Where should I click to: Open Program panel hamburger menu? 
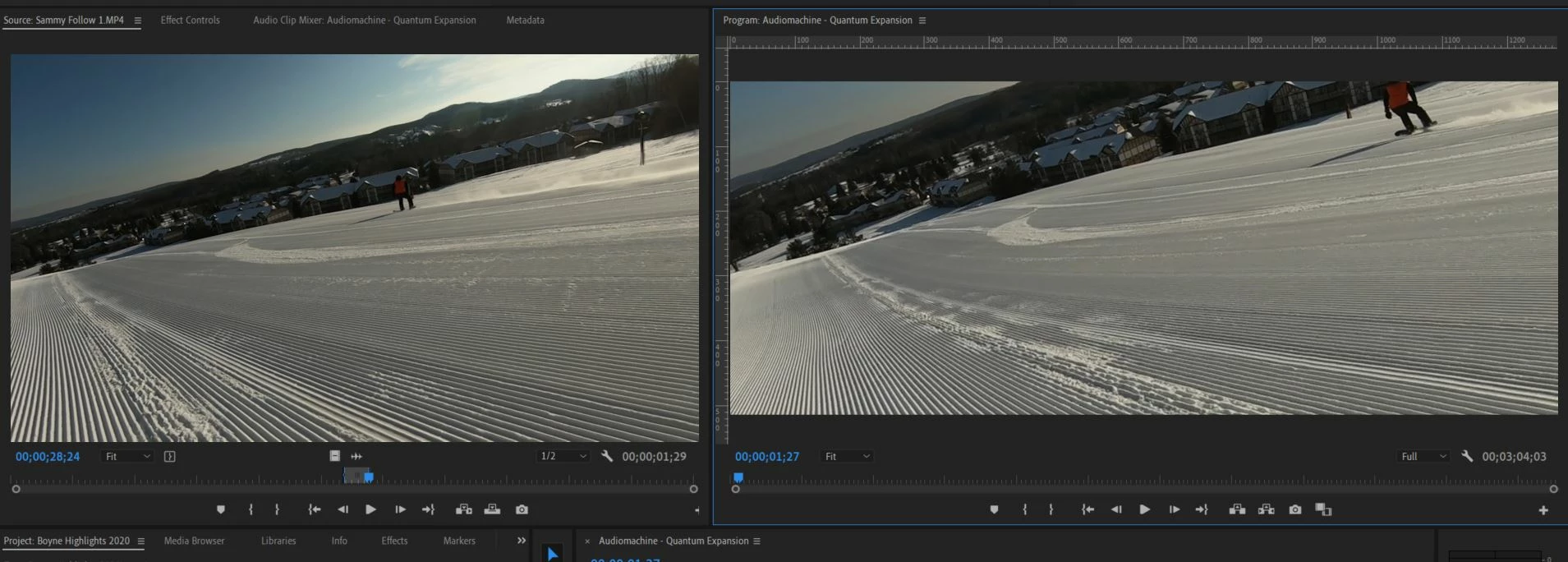pos(922,21)
